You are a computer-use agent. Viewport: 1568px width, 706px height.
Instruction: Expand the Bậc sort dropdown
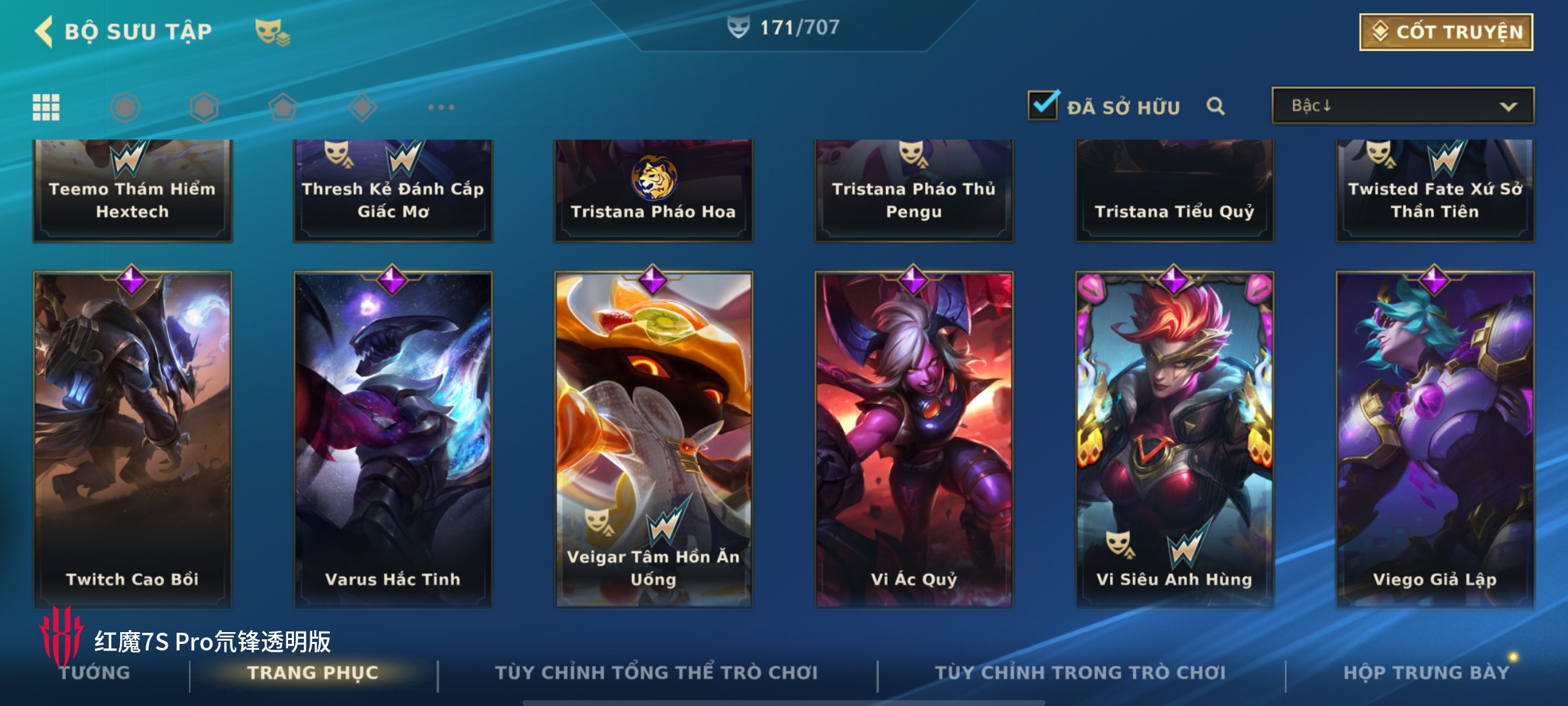pos(1403,106)
